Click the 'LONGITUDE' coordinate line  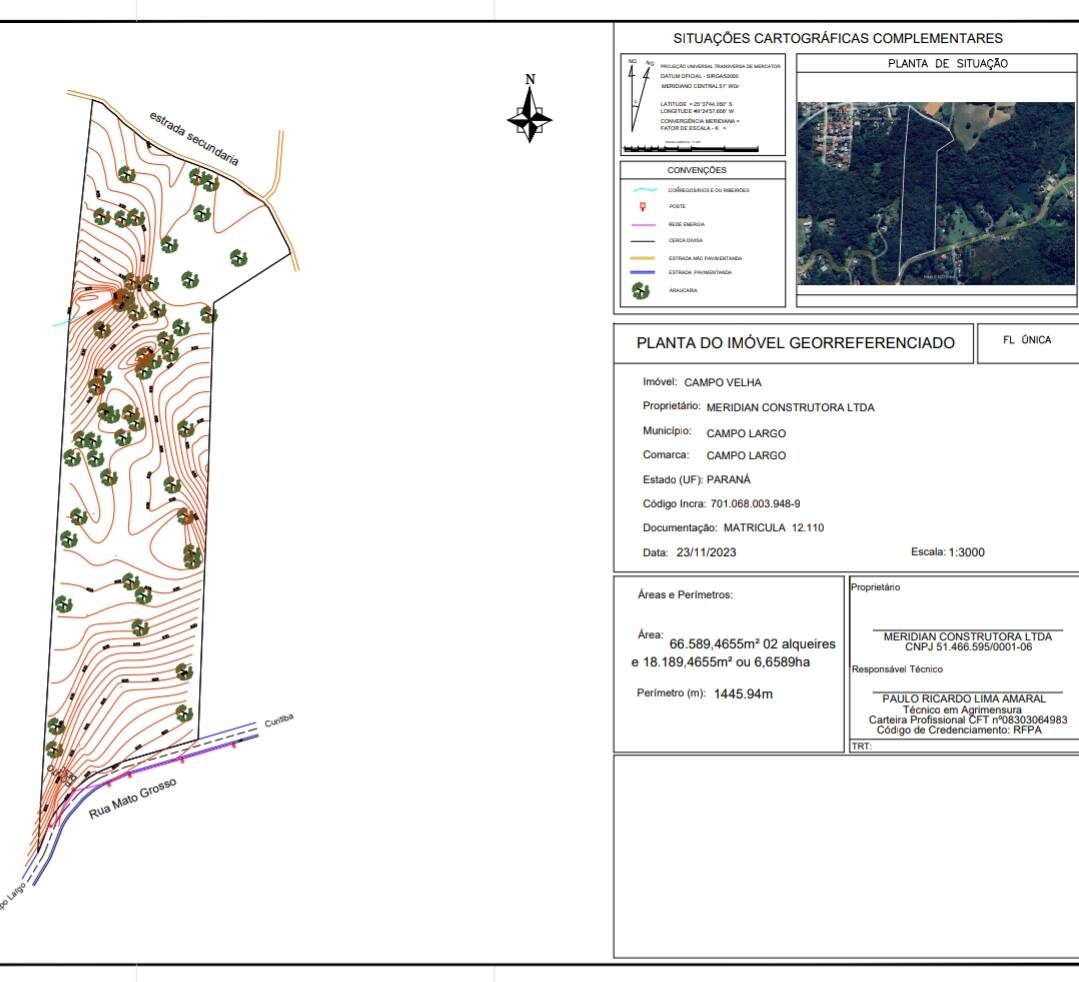point(696,111)
